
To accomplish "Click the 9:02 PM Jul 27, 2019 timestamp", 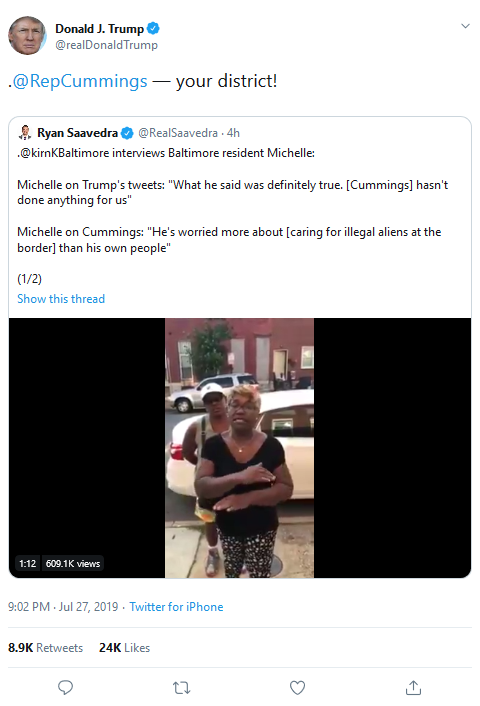I will [63, 606].
